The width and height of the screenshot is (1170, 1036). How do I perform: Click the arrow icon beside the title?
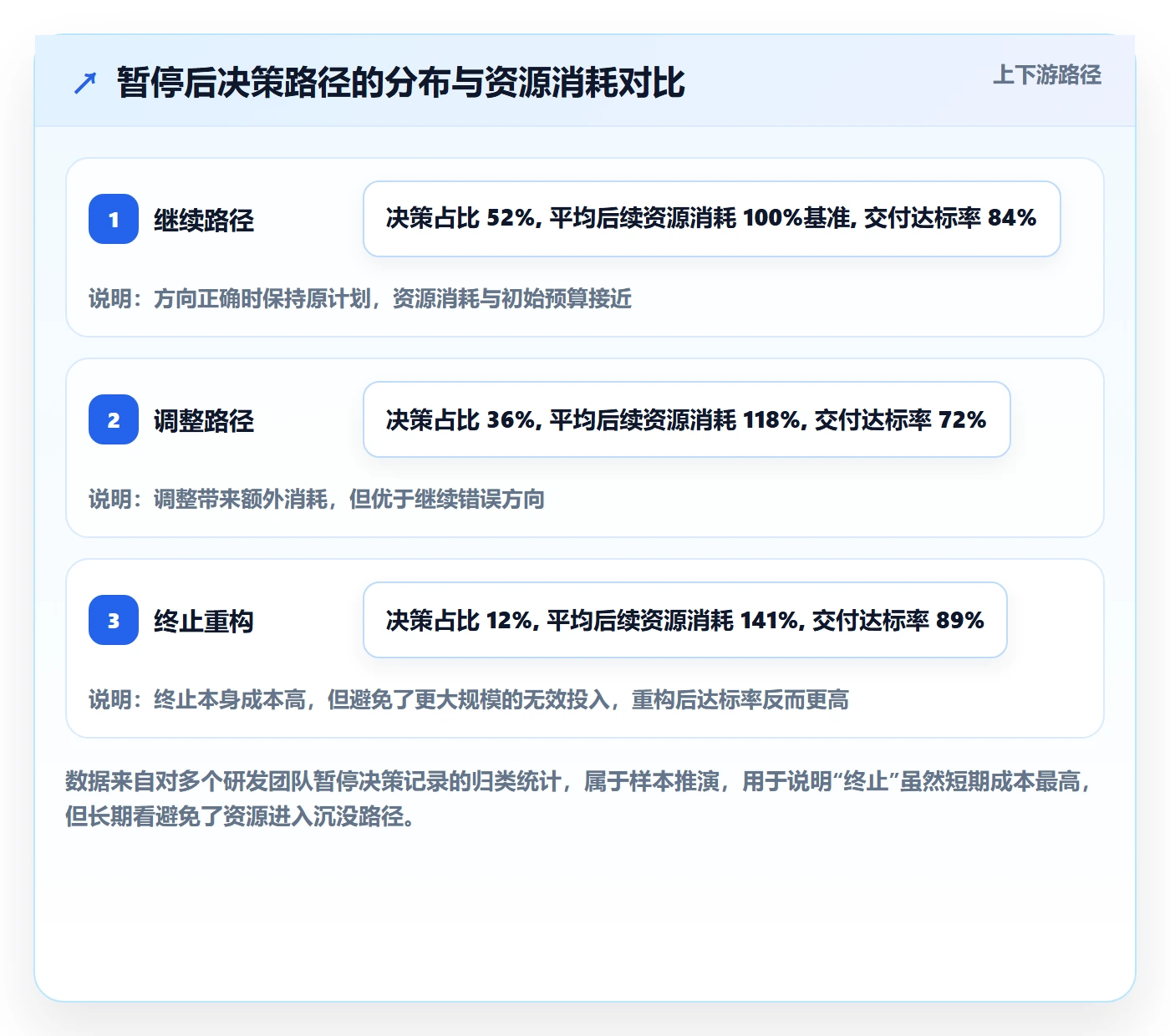[x=85, y=83]
